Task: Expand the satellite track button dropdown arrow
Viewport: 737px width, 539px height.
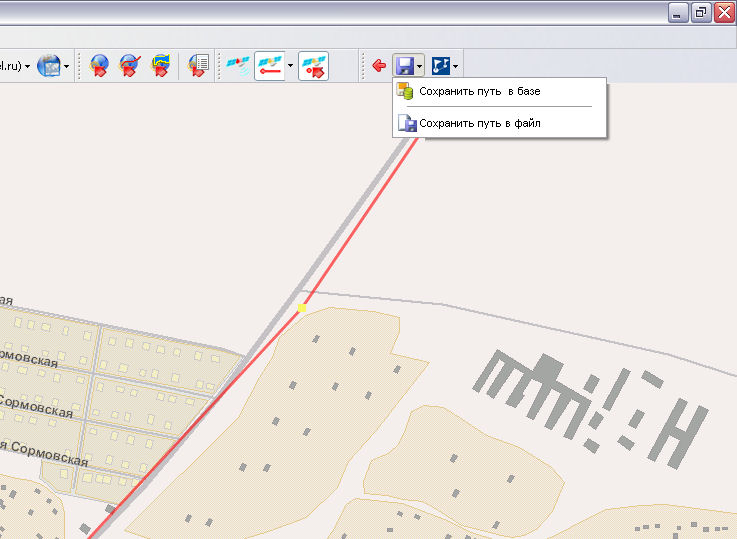Action: pos(290,67)
